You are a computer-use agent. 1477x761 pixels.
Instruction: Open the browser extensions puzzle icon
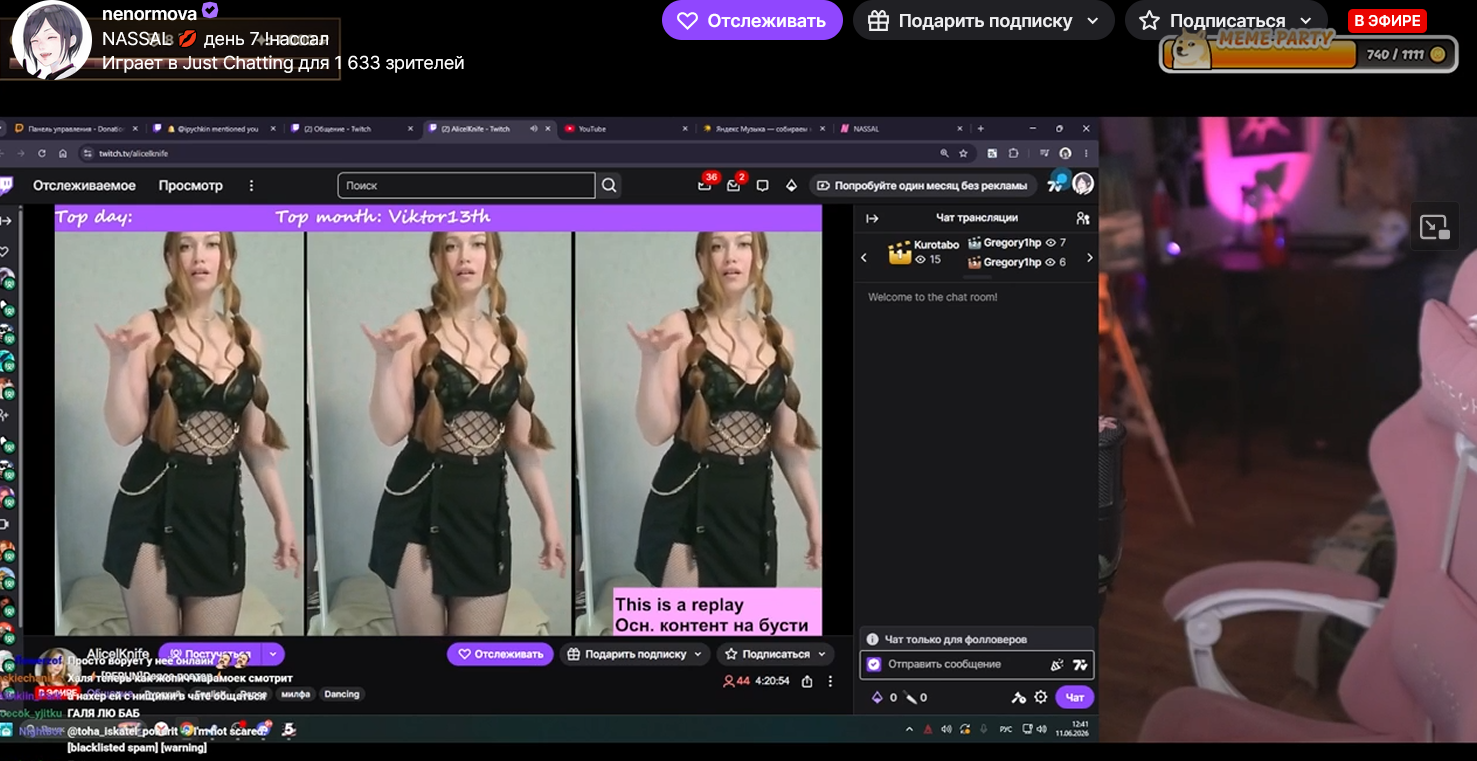(1013, 153)
